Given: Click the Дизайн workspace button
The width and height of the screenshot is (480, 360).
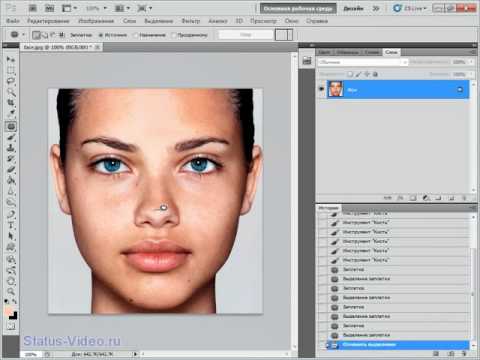Looking at the screenshot, I should (353, 8).
